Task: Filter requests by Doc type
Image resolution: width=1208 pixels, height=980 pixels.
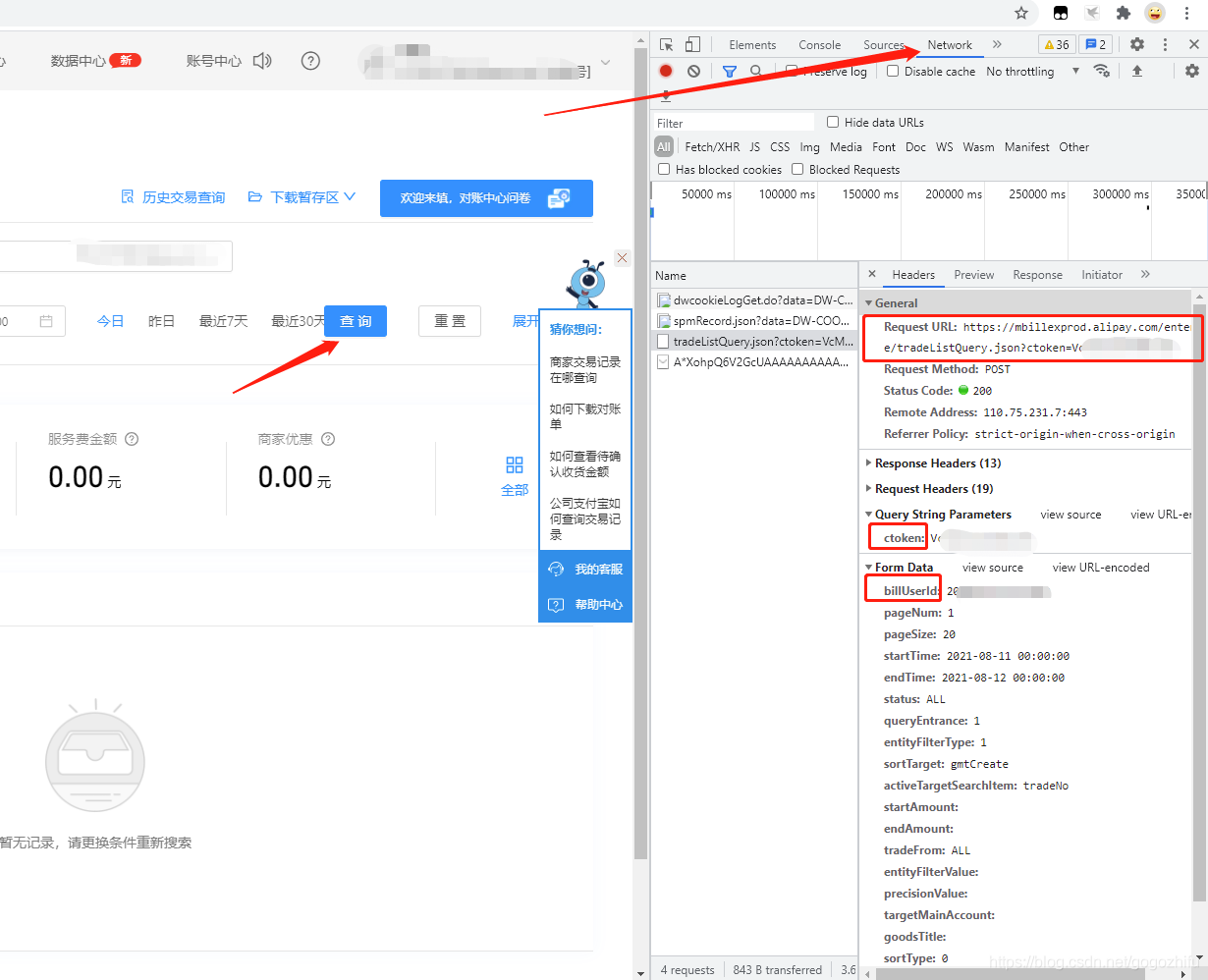Action: (x=915, y=146)
